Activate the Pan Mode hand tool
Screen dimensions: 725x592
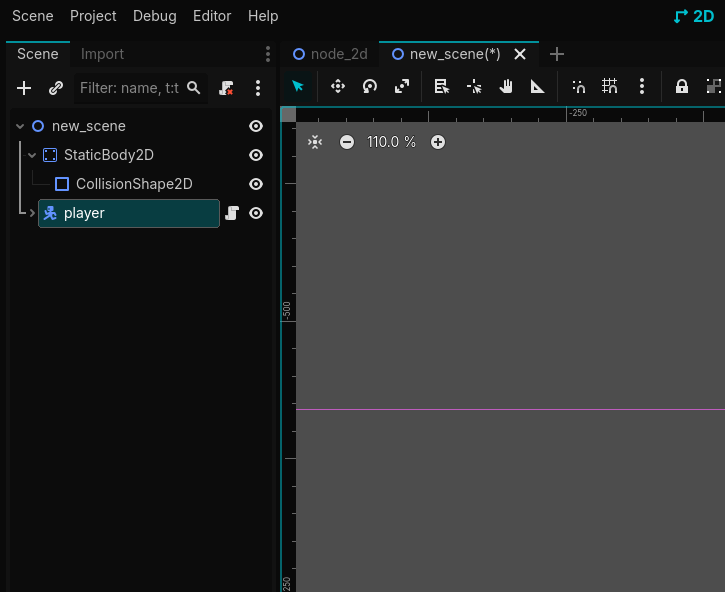point(506,87)
